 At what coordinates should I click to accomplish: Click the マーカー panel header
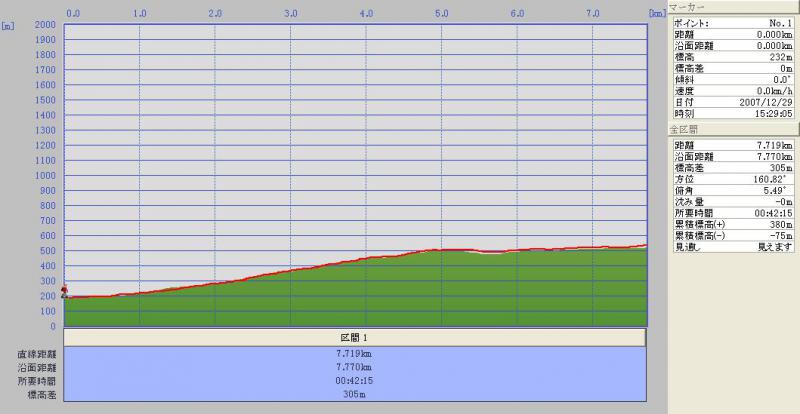click(x=733, y=6)
